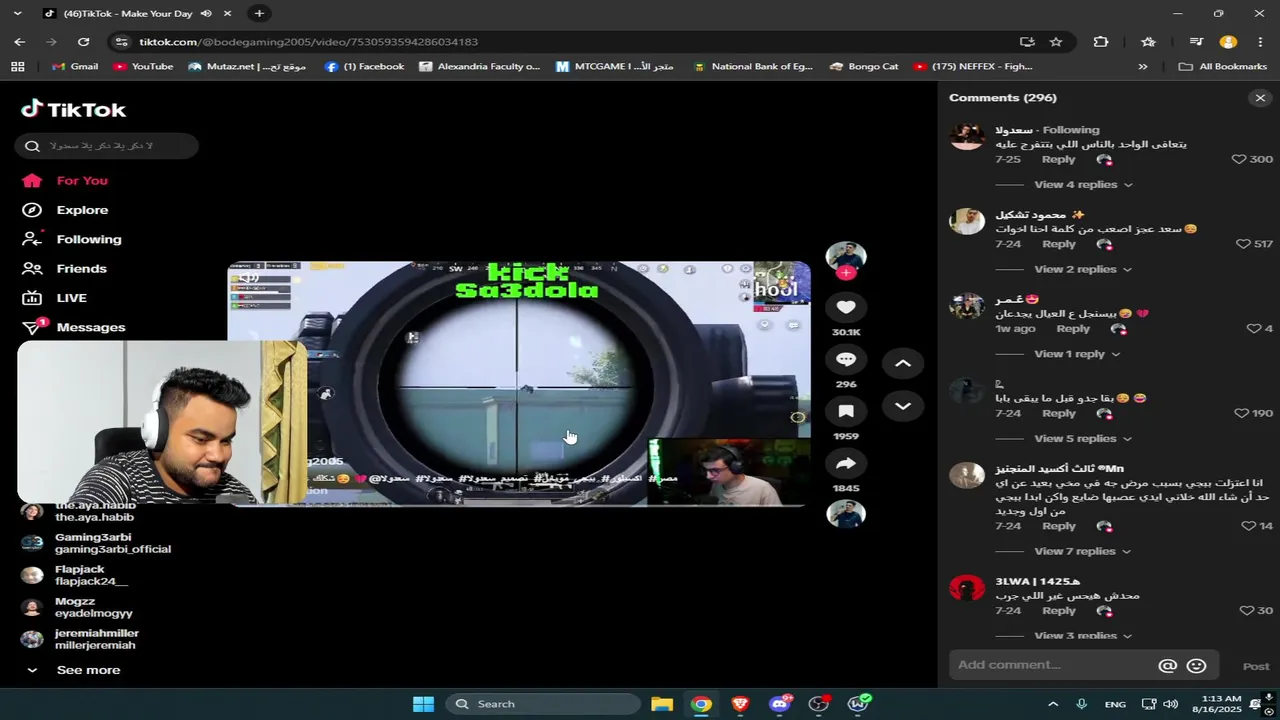1280x720 pixels.
Task: Expand View 5 replies
Action: pos(1083,439)
